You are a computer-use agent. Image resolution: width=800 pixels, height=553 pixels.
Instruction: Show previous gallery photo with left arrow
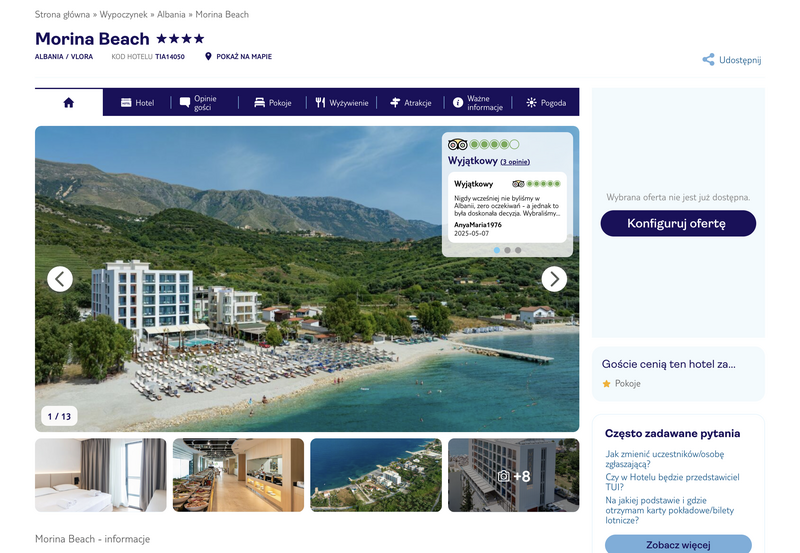[x=60, y=279]
